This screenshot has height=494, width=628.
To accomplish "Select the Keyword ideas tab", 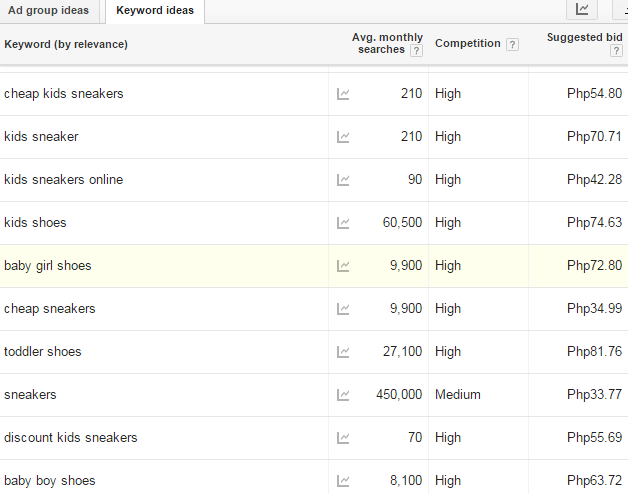I will (155, 10).
